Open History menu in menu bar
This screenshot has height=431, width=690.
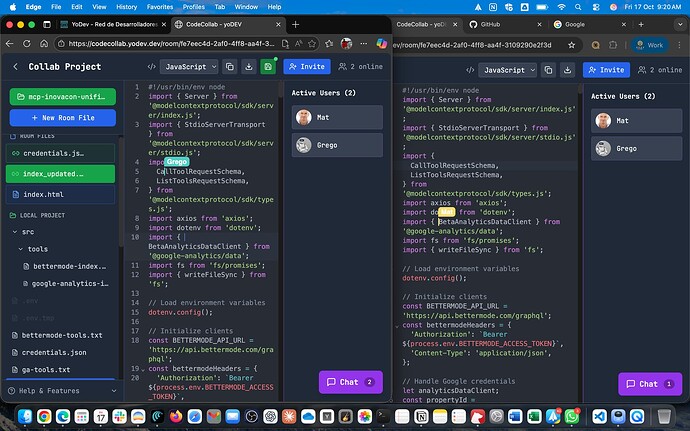(x=126, y=7)
